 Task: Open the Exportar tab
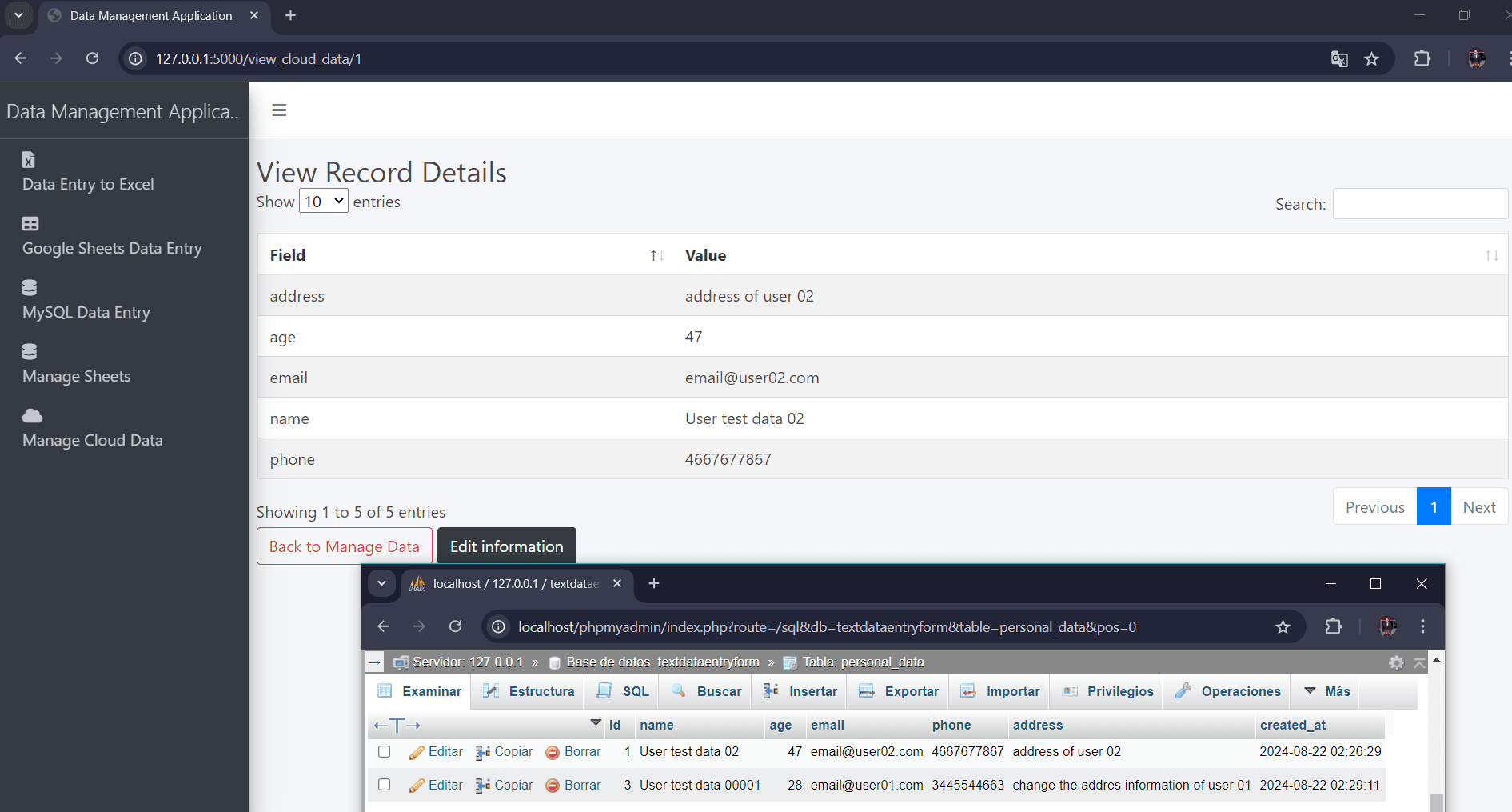[x=899, y=691]
